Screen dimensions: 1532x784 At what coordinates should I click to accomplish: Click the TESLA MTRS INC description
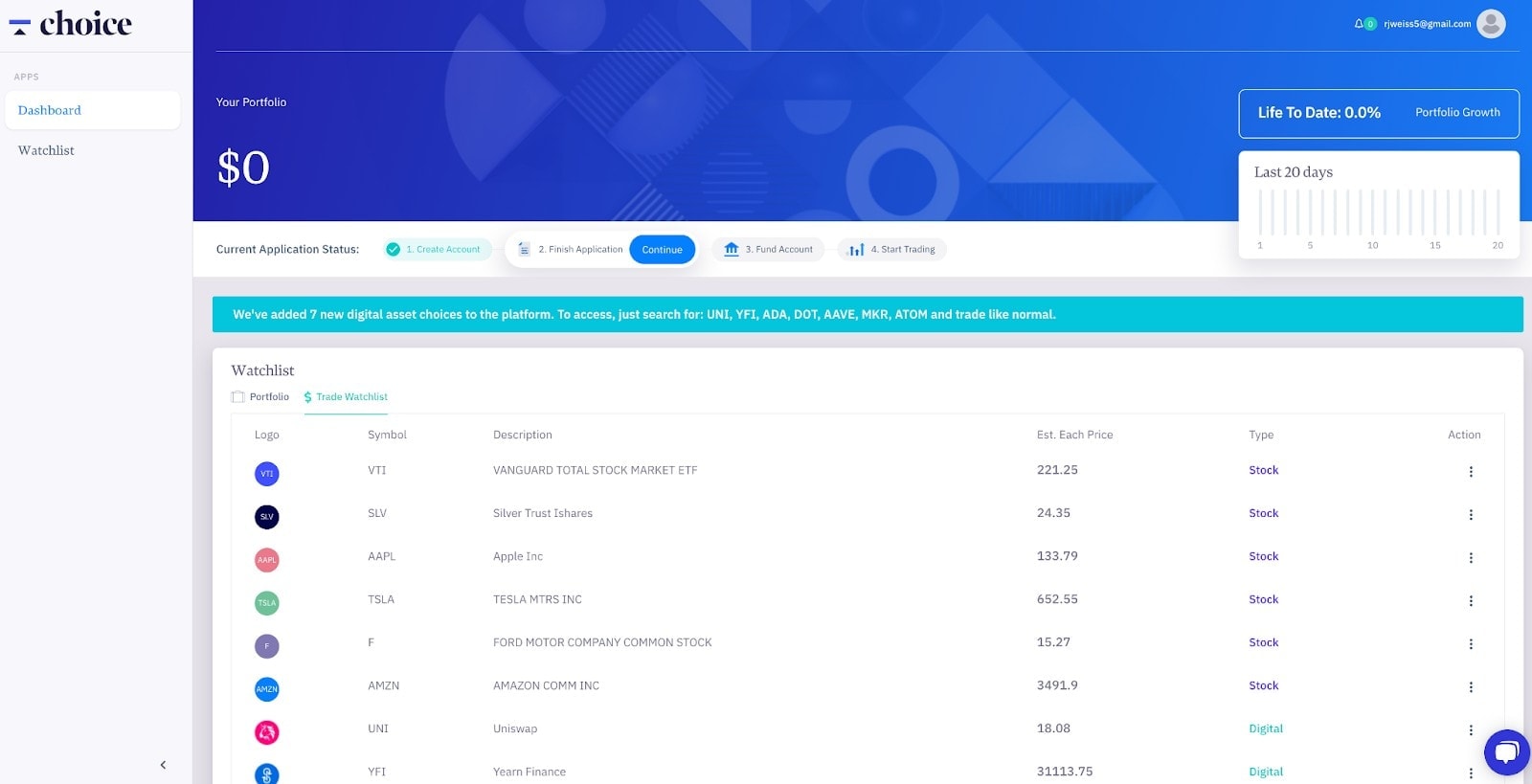pos(537,599)
